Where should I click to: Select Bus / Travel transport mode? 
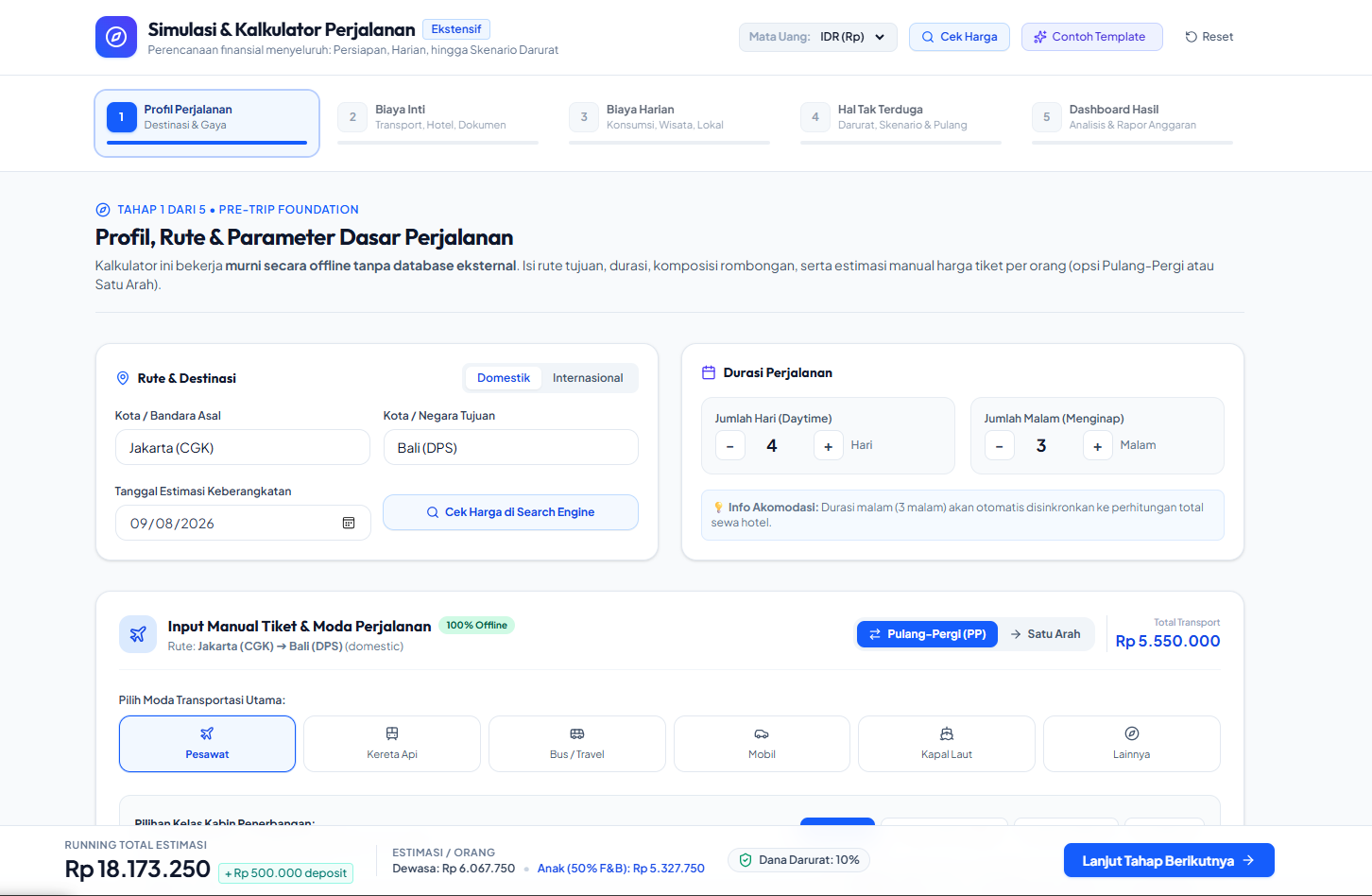(577, 744)
